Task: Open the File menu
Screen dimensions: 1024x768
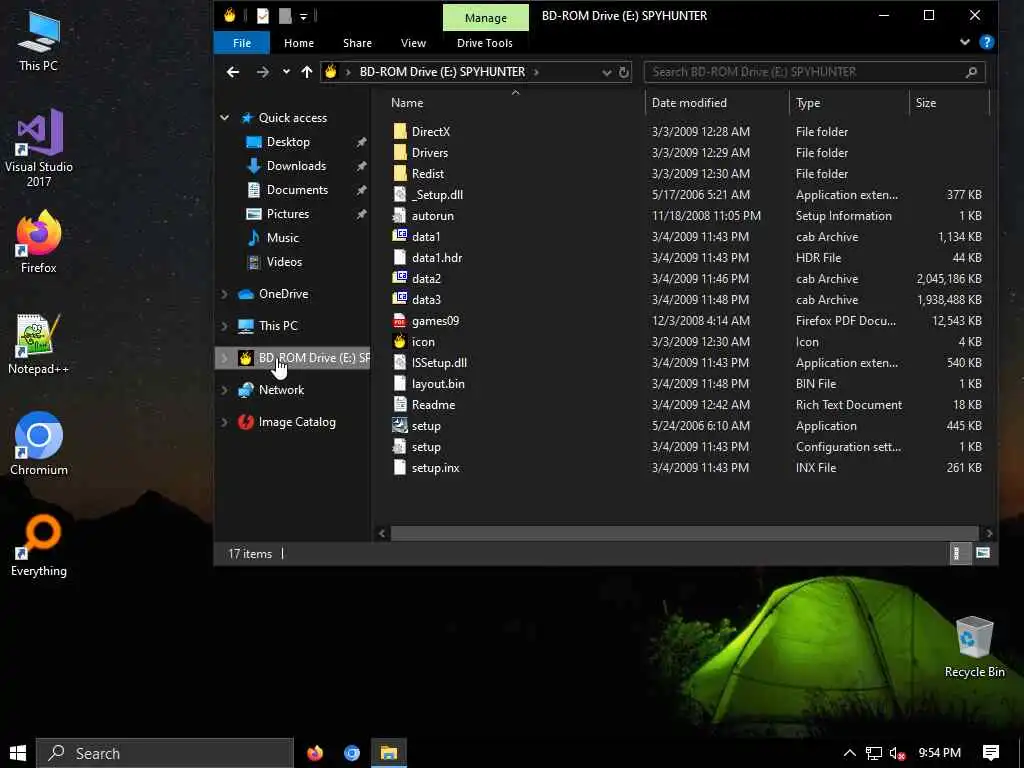Action: pos(242,43)
